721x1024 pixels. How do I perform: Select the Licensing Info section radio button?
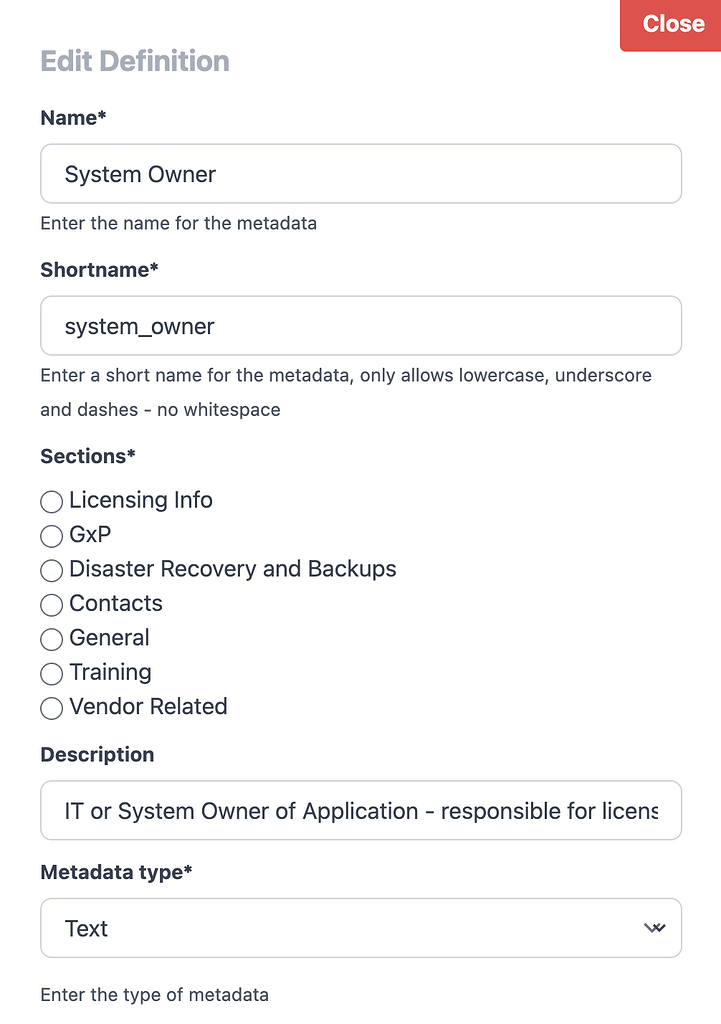click(51, 501)
